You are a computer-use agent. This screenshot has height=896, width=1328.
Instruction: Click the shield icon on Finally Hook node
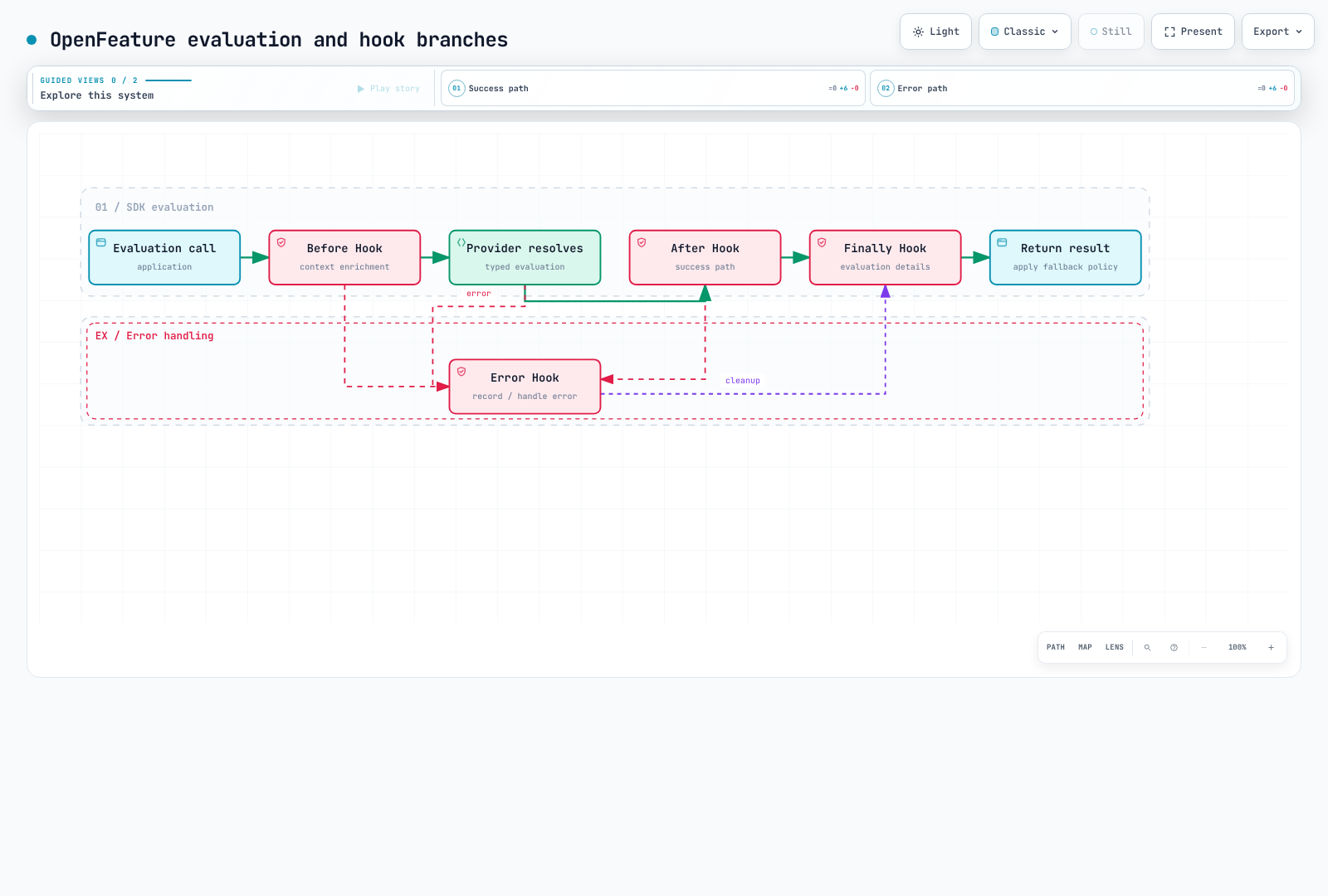coord(822,242)
